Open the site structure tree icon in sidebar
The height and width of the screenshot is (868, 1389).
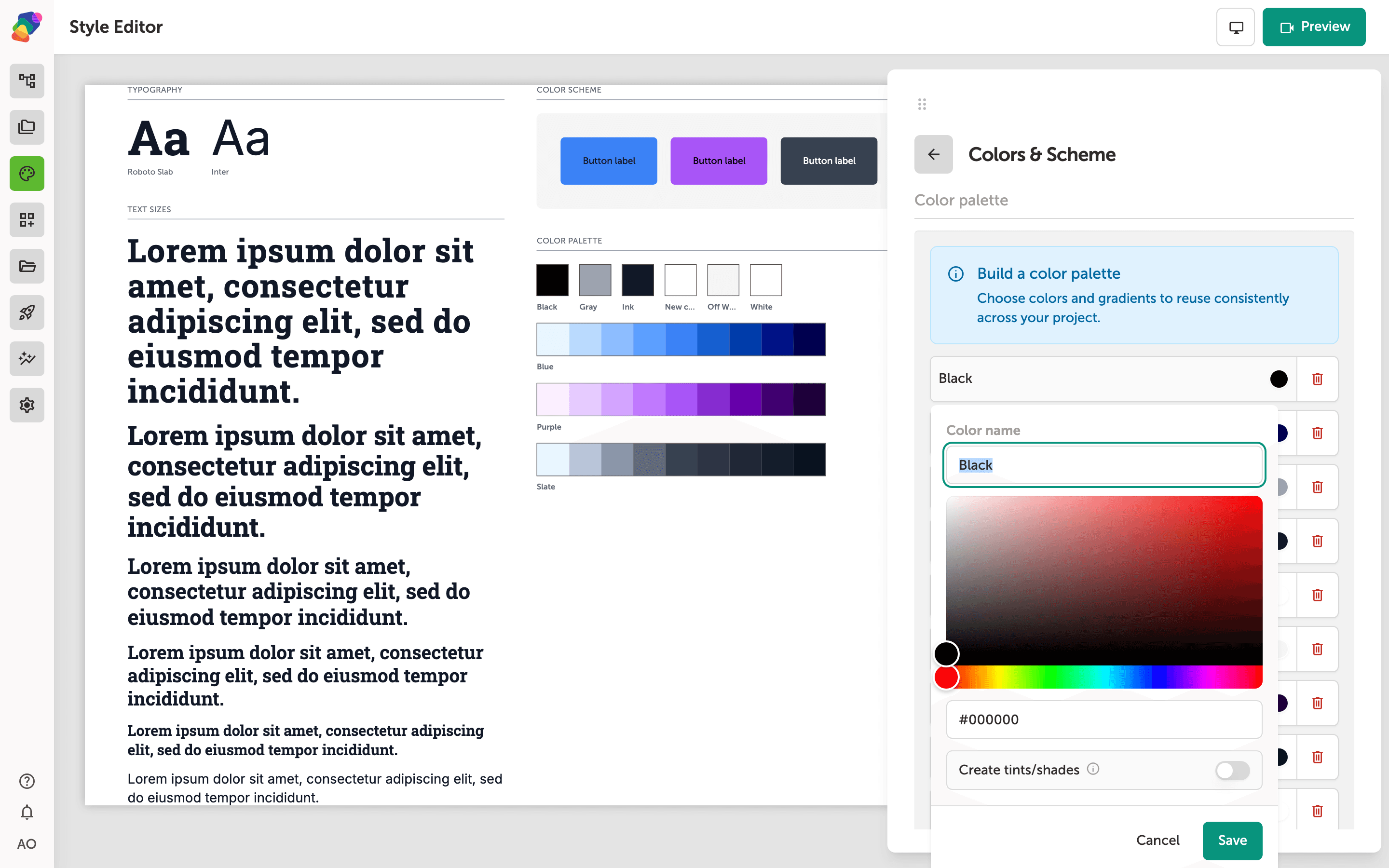click(x=27, y=81)
